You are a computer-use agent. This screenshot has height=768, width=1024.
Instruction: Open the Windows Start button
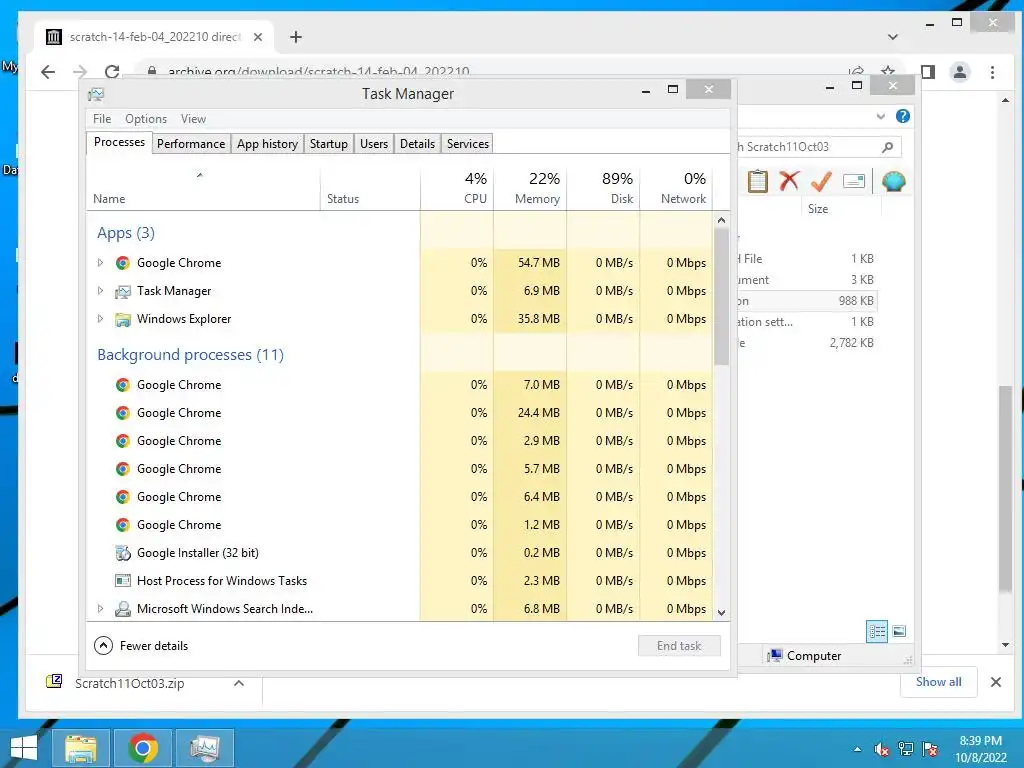click(24, 748)
